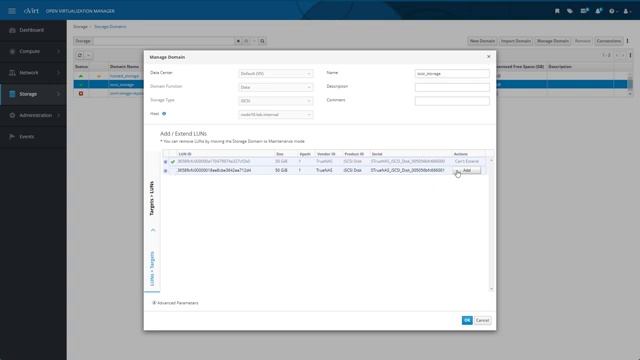
Task: Switch to the Targets > LUNs tab
Action: pyautogui.click(x=152, y=198)
